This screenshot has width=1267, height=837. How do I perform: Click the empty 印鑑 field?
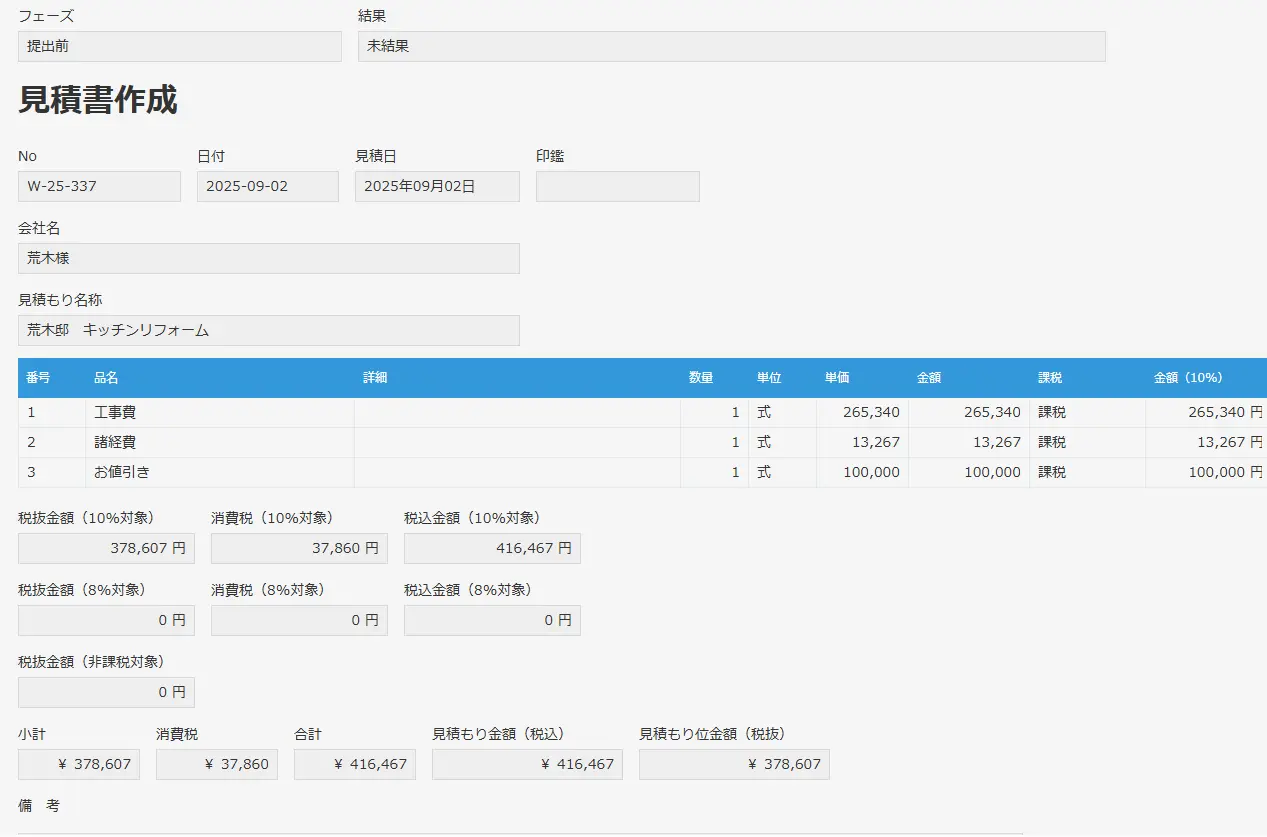pyautogui.click(x=617, y=186)
